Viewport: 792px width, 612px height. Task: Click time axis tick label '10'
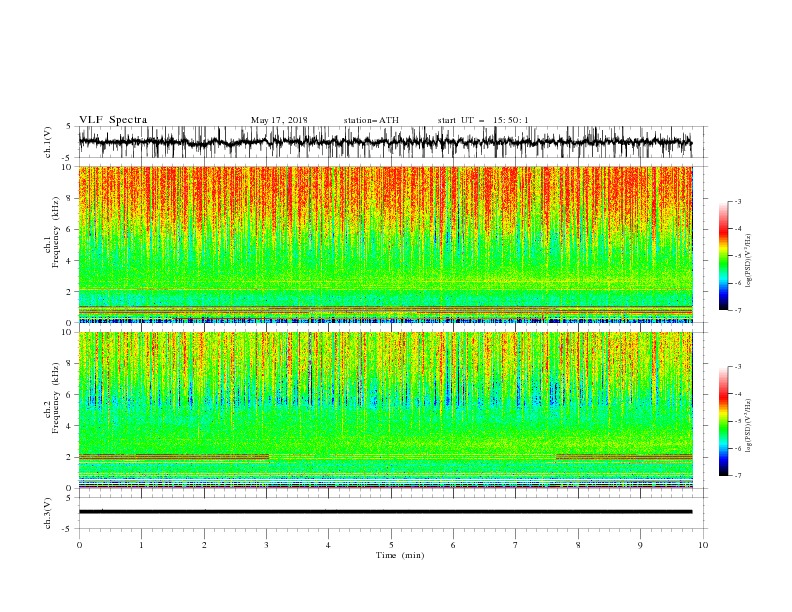pyautogui.click(x=703, y=545)
